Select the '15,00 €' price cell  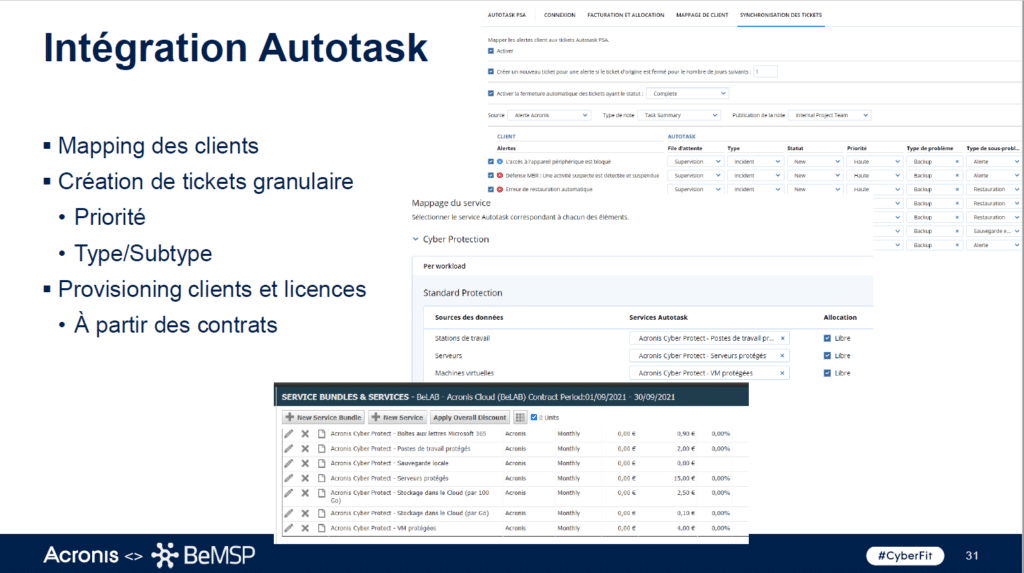click(x=684, y=478)
